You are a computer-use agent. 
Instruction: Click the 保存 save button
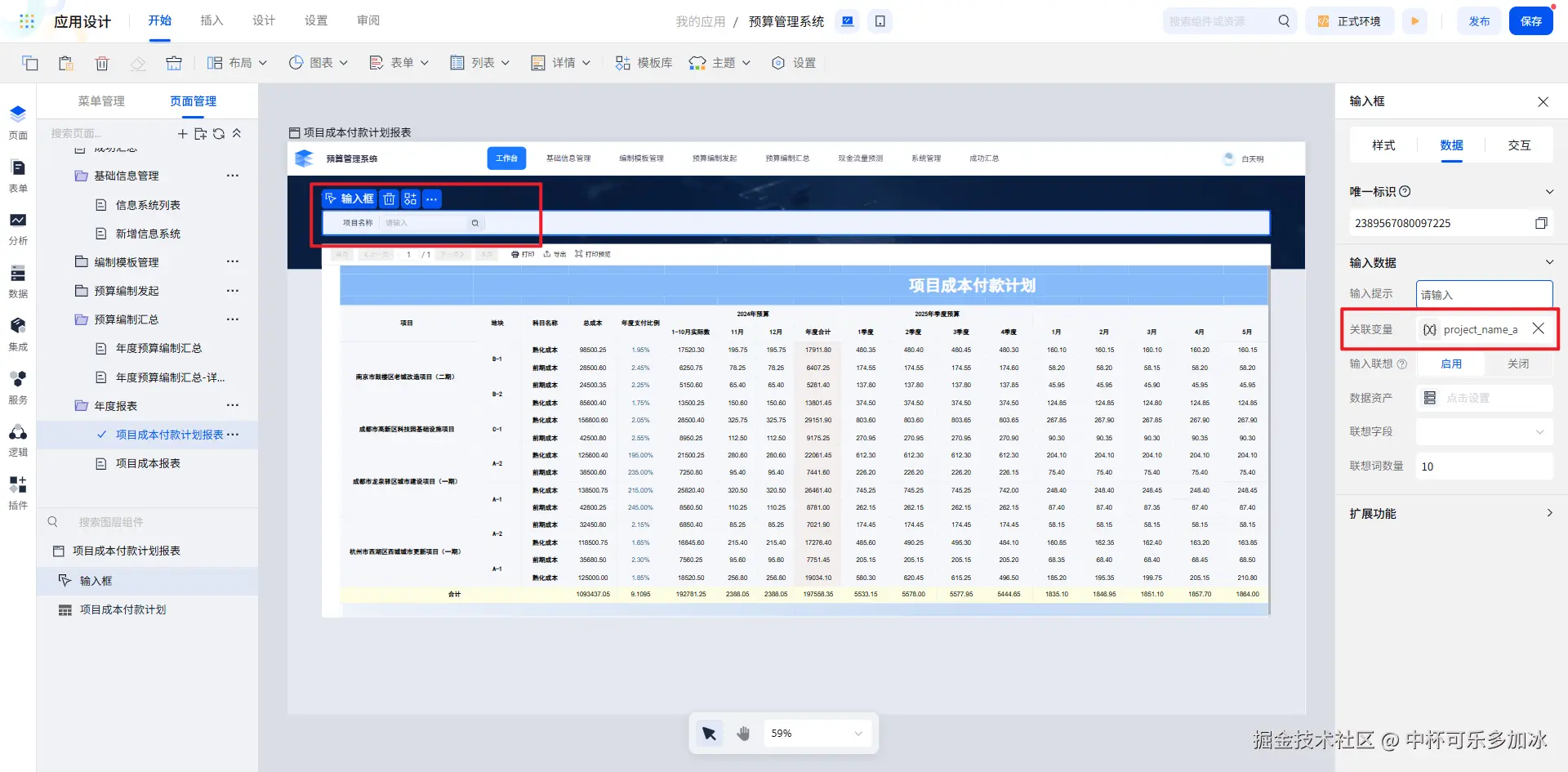point(1530,21)
